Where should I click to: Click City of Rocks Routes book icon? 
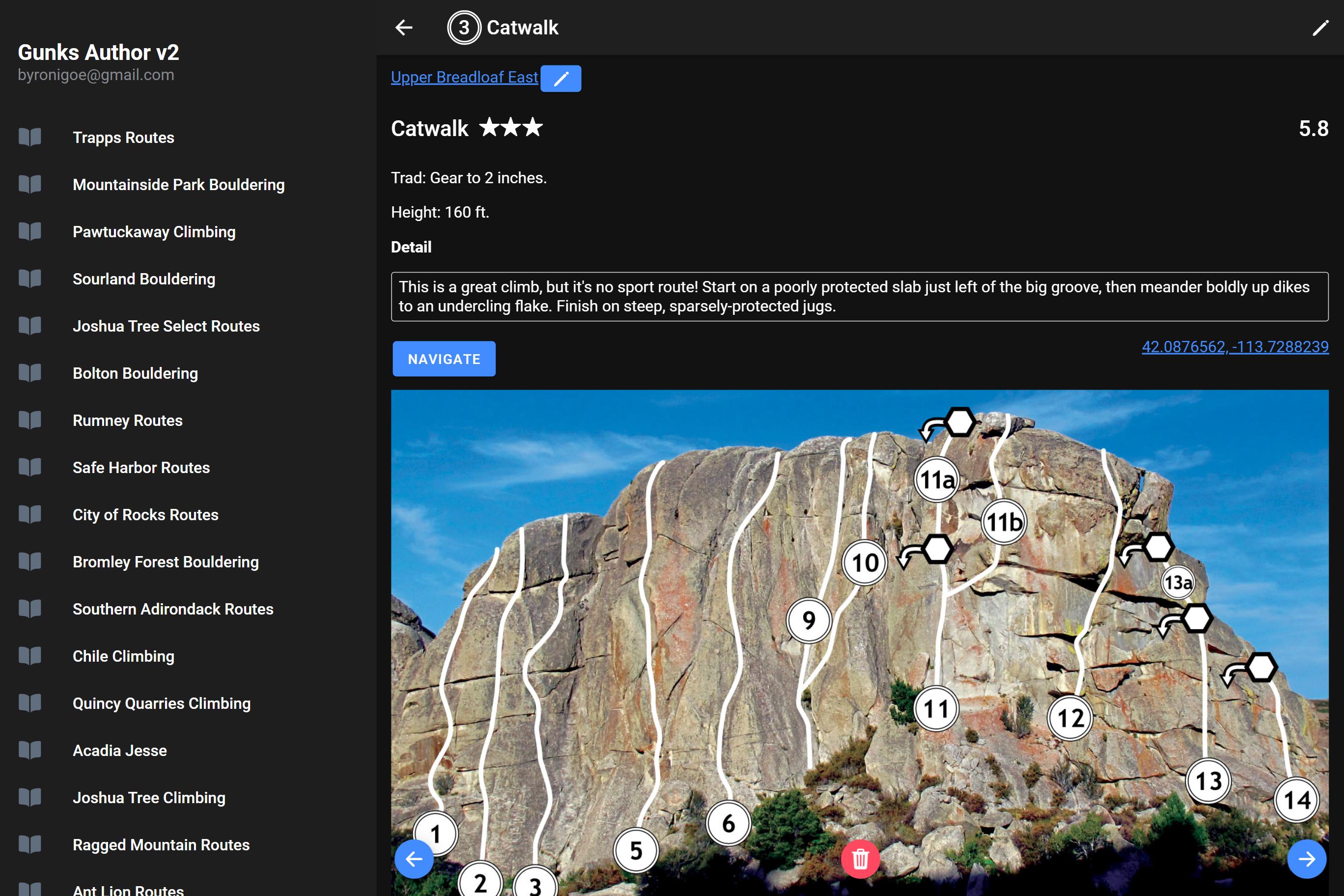[29, 514]
